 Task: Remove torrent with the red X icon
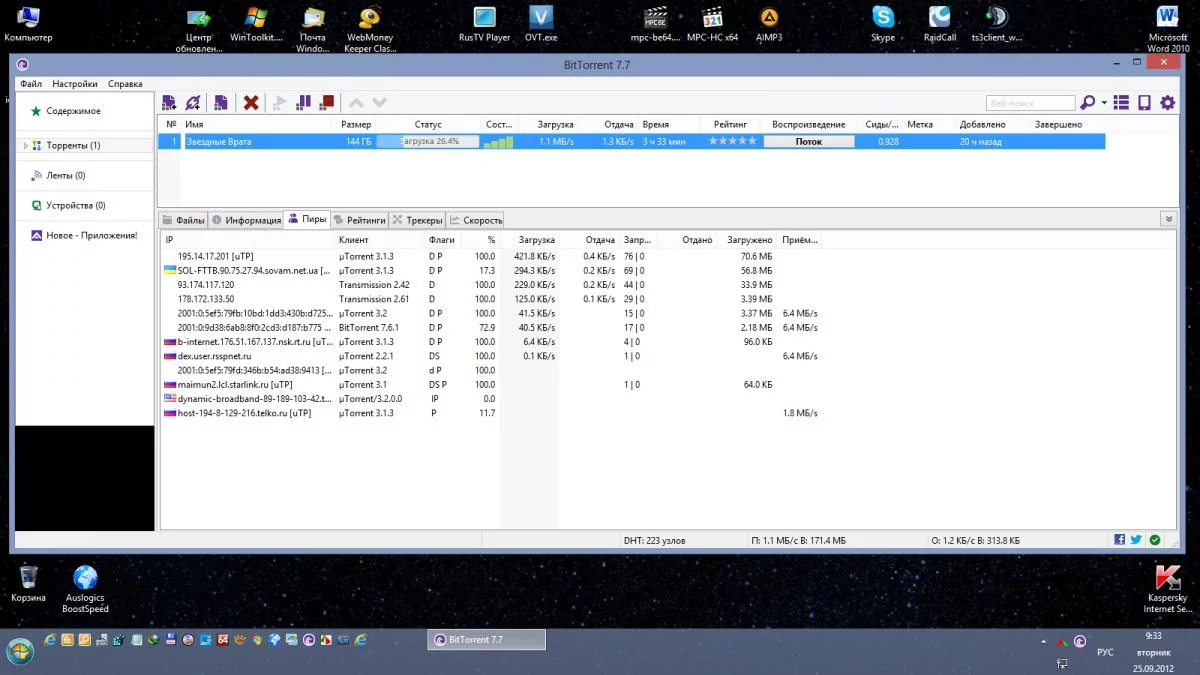(251, 103)
